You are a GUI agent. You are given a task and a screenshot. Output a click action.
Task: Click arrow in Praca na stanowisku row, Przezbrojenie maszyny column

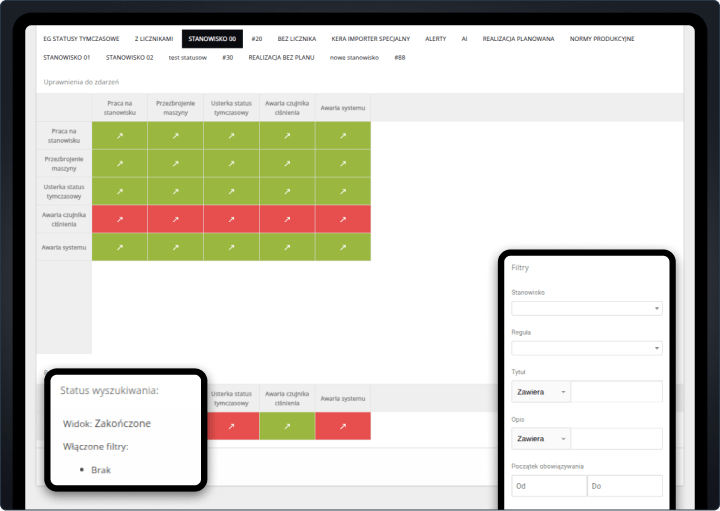click(x=175, y=135)
